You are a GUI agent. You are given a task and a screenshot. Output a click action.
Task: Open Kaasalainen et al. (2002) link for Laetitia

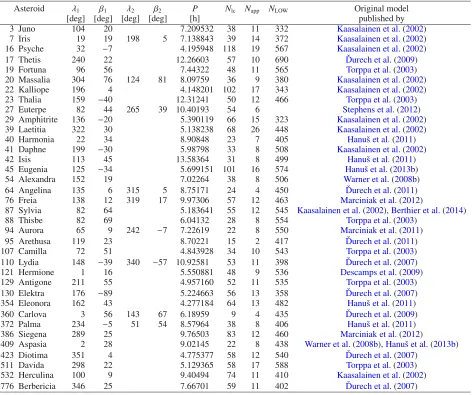pyautogui.click(x=381, y=130)
